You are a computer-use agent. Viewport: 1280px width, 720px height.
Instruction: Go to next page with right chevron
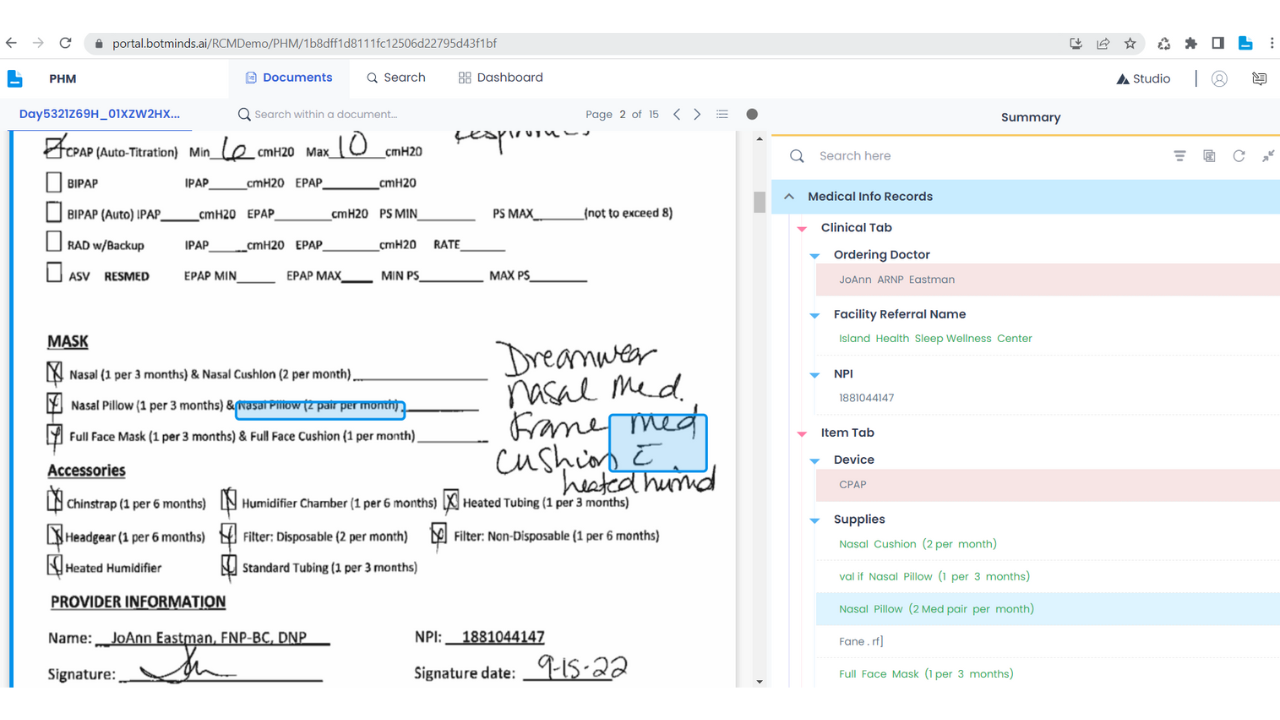pyautogui.click(x=697, y=114)
